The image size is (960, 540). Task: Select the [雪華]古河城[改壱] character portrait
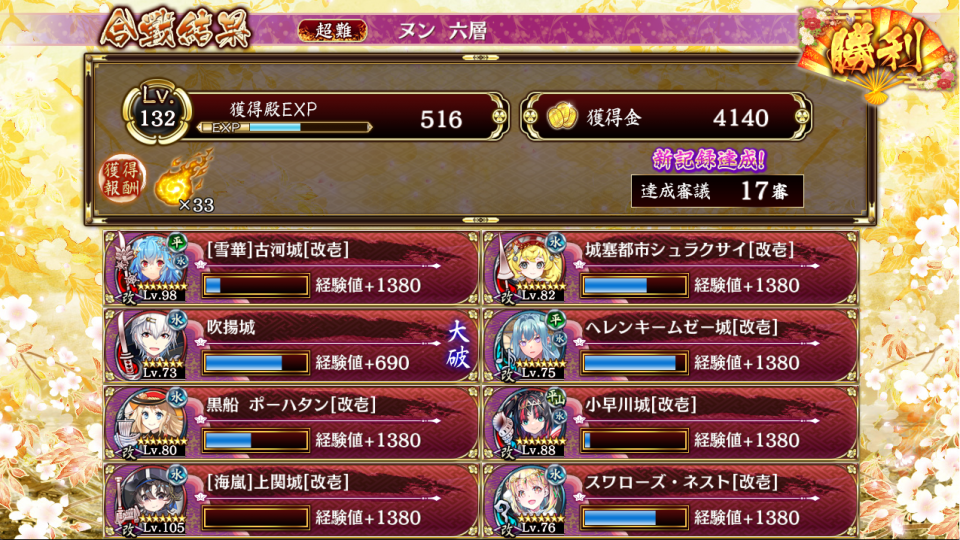[149, 268]
